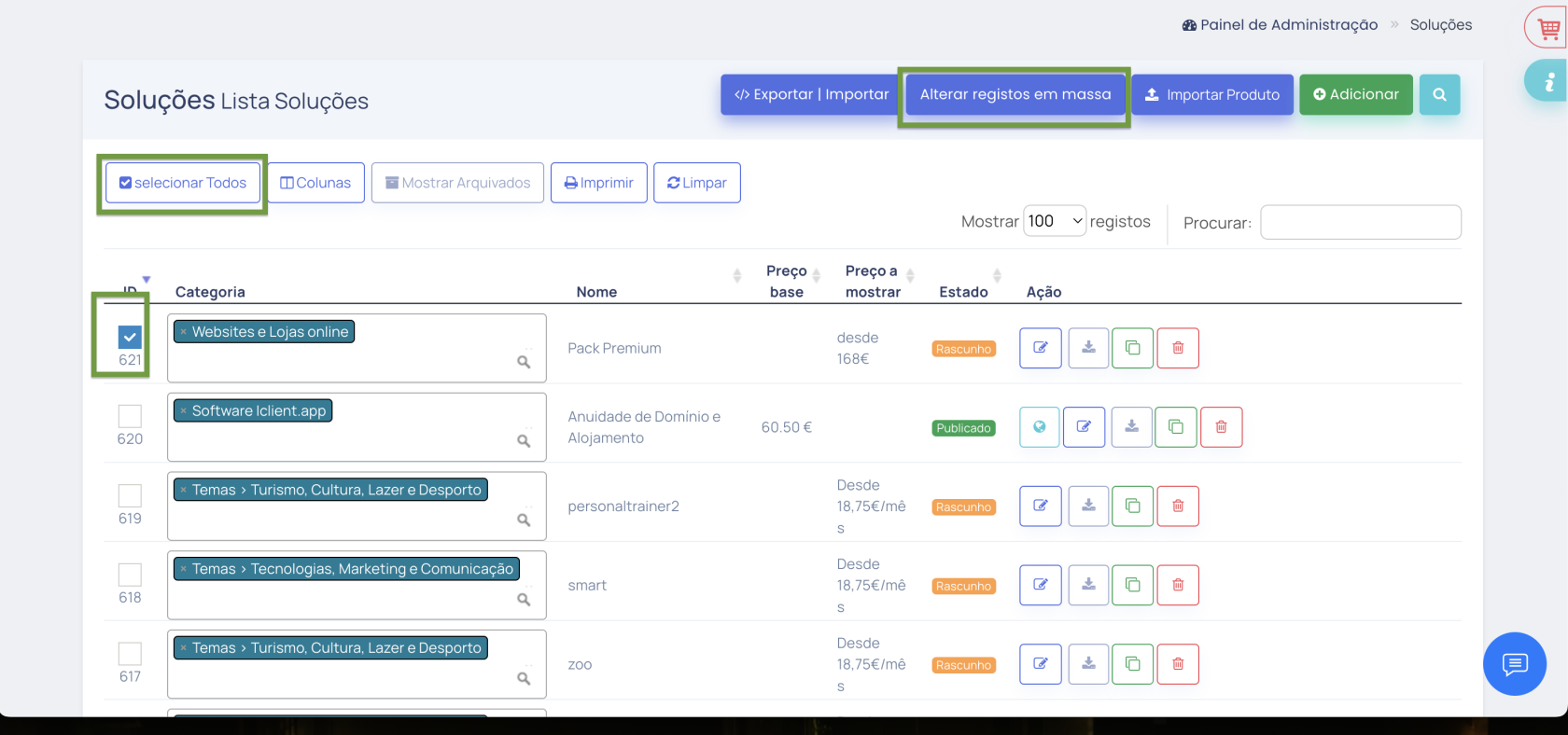1568x735 pixels.
Task: Download the personaltrainer2 row
Action: click(x=1088, y=506)
